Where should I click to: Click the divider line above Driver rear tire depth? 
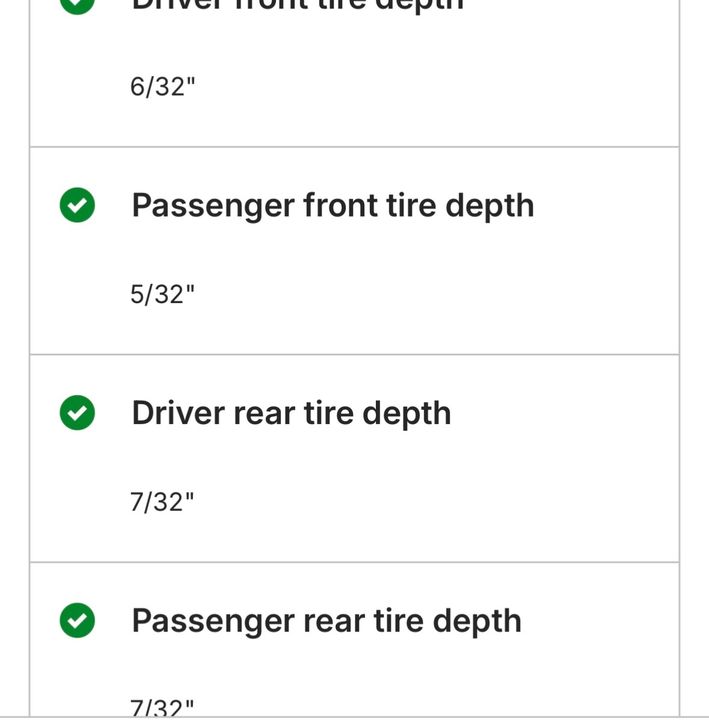[x=354, y=354]
